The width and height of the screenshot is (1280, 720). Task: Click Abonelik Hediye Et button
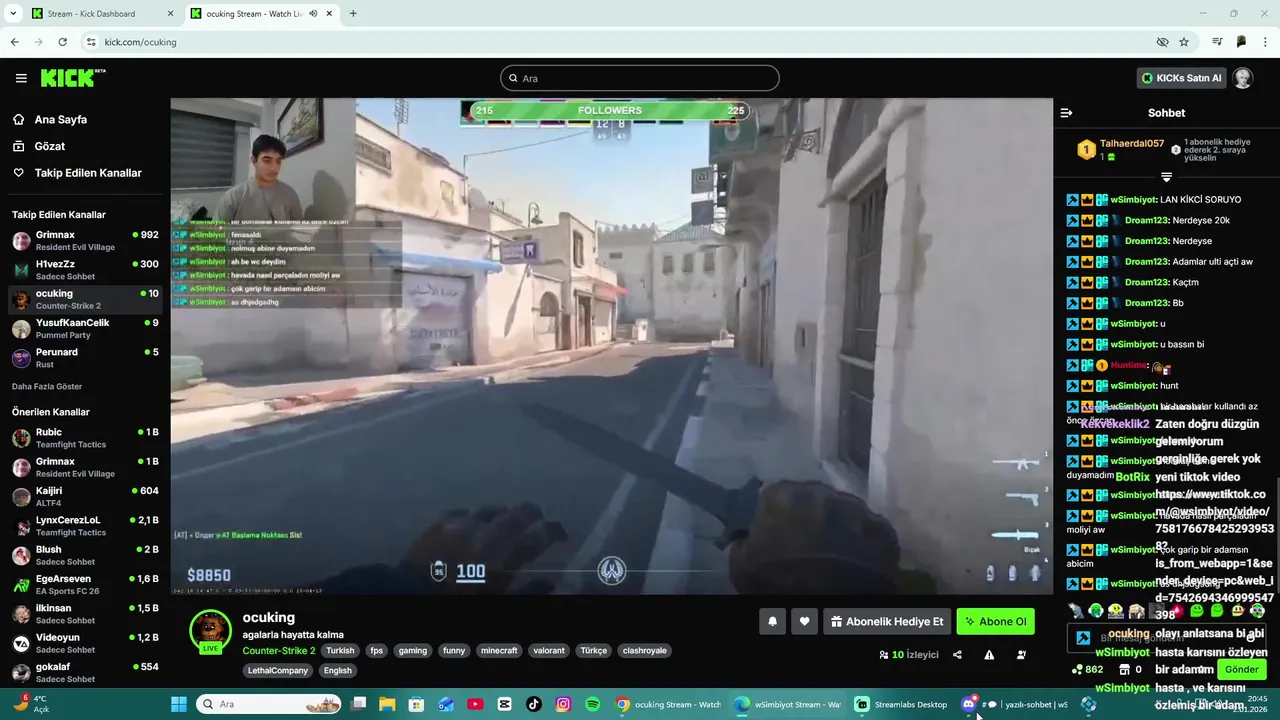tap(887, 621)
